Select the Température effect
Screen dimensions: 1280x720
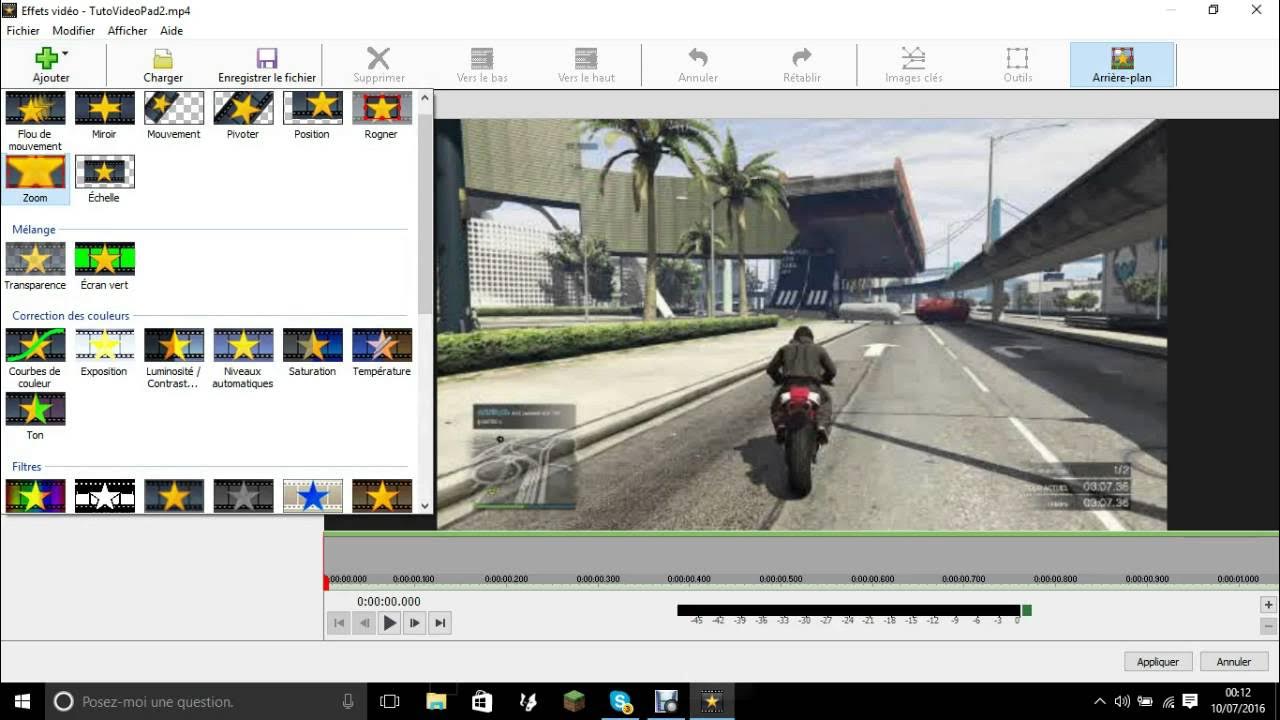(x=381, y=353)
